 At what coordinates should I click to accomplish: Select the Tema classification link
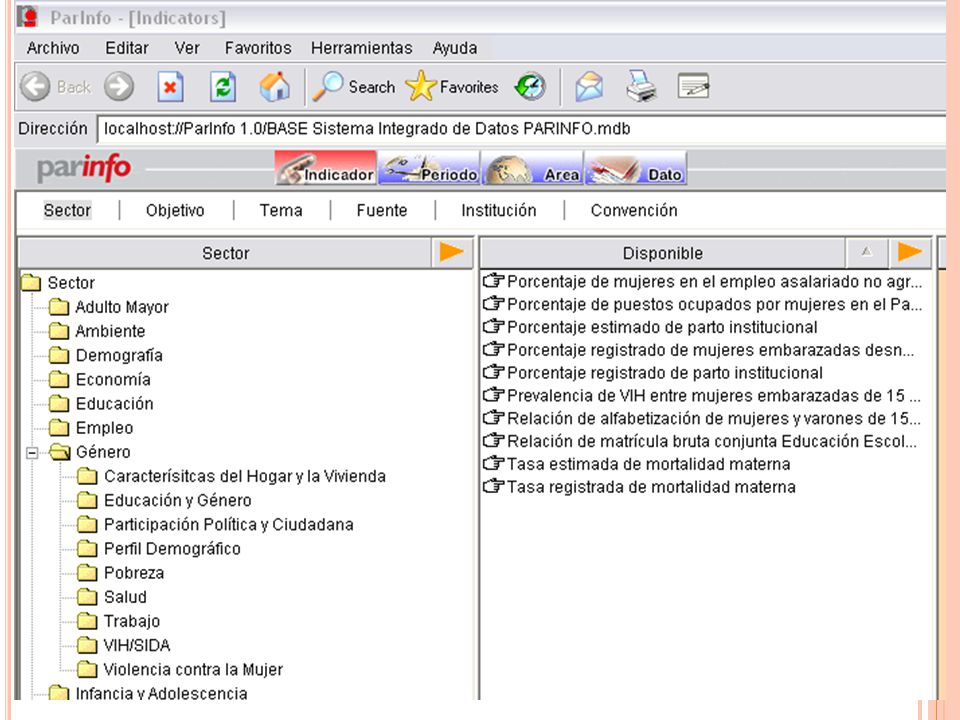(x=281, y=210)
